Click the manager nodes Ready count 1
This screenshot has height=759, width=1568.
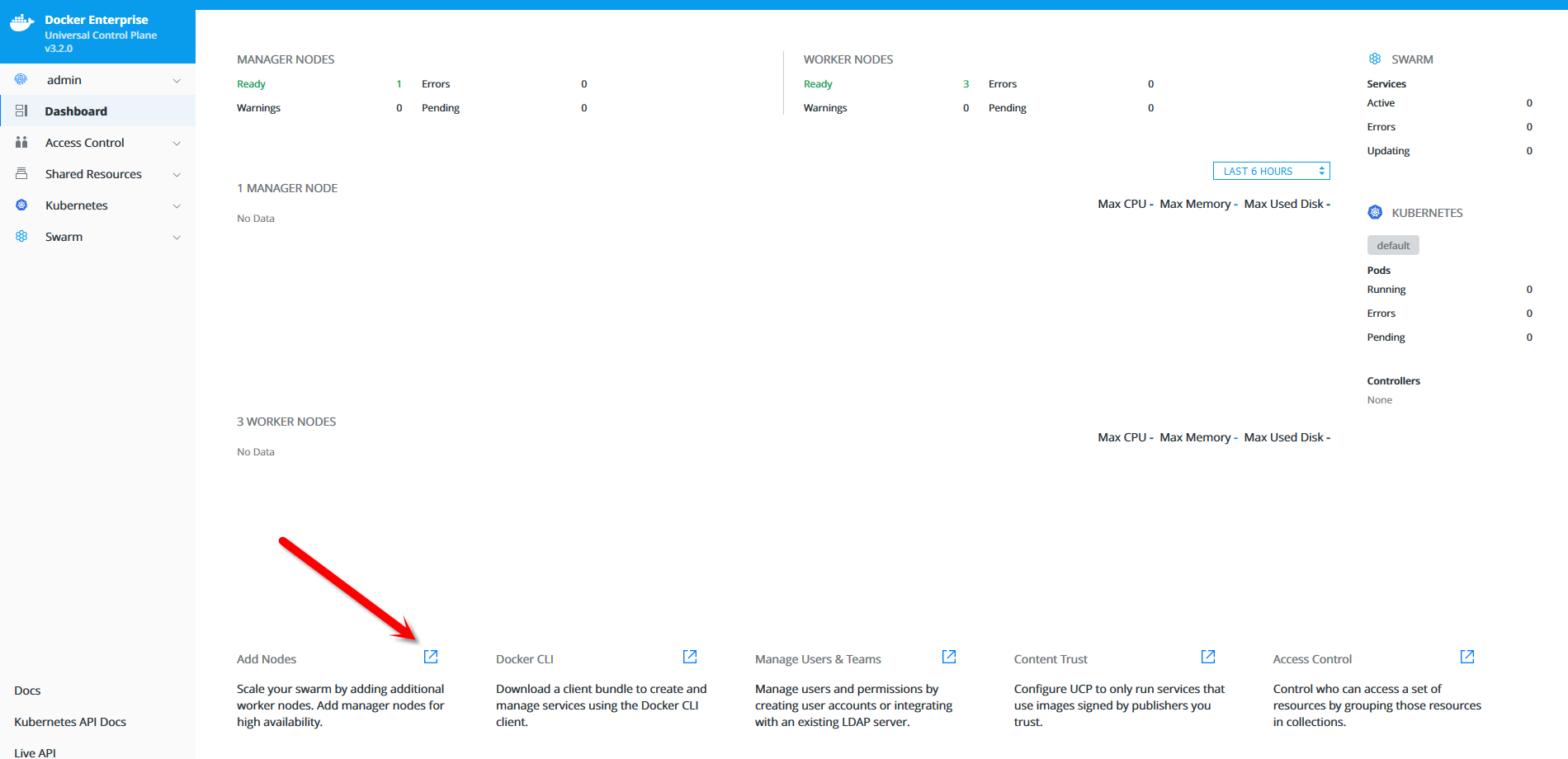pos(399,84)
